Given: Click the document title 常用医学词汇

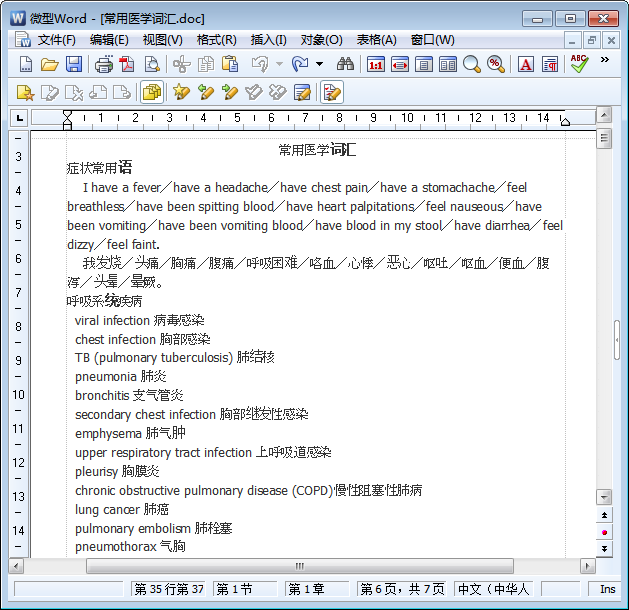Looking at the screenshot, I should click(x=317, y=150).
